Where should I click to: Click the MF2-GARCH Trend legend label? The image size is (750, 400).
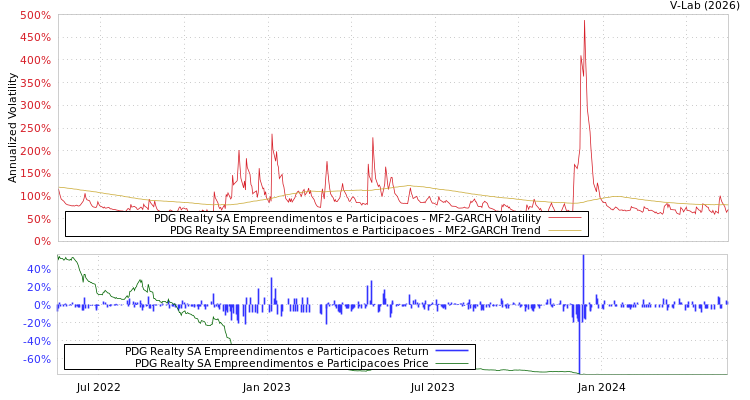[355, 230]
